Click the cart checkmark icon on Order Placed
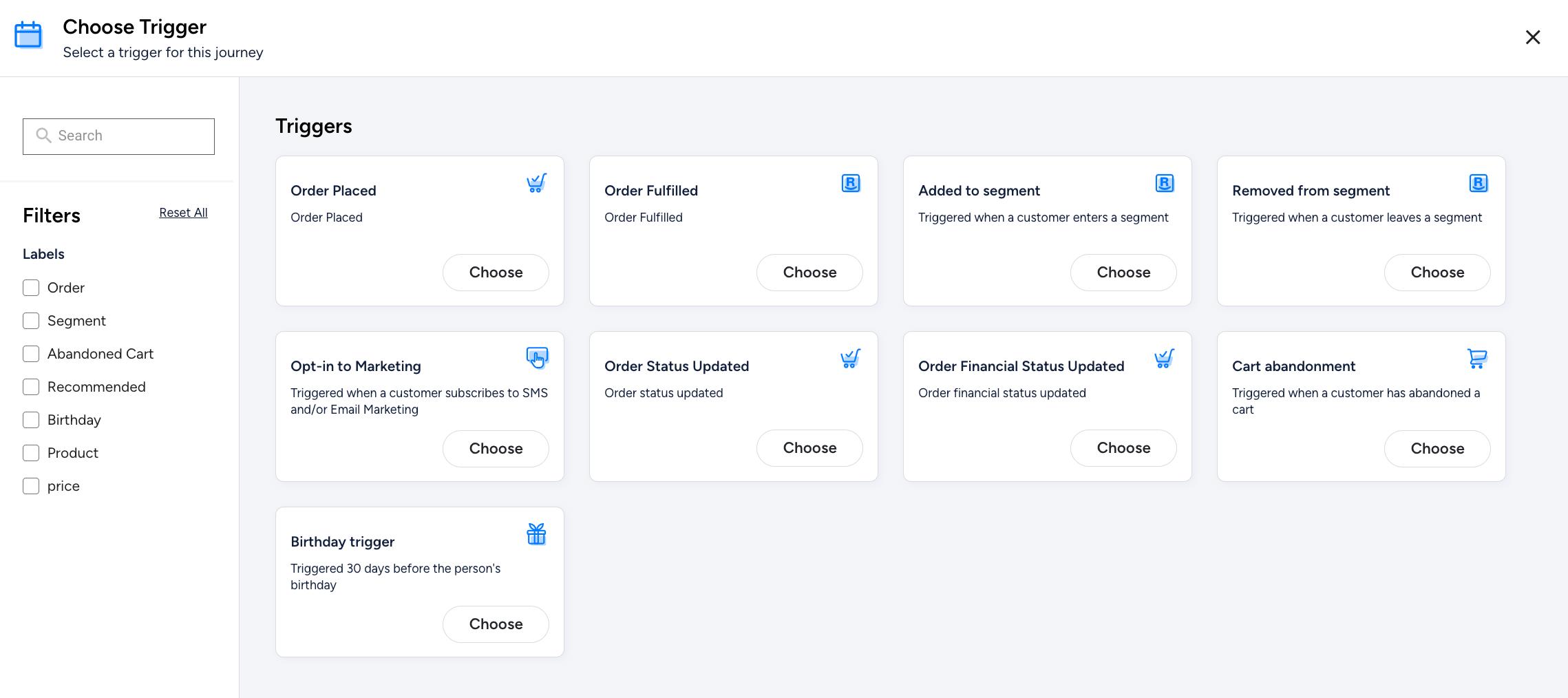Image resolution: width=1568 pixels, height=698 pixels. (536, 183)
